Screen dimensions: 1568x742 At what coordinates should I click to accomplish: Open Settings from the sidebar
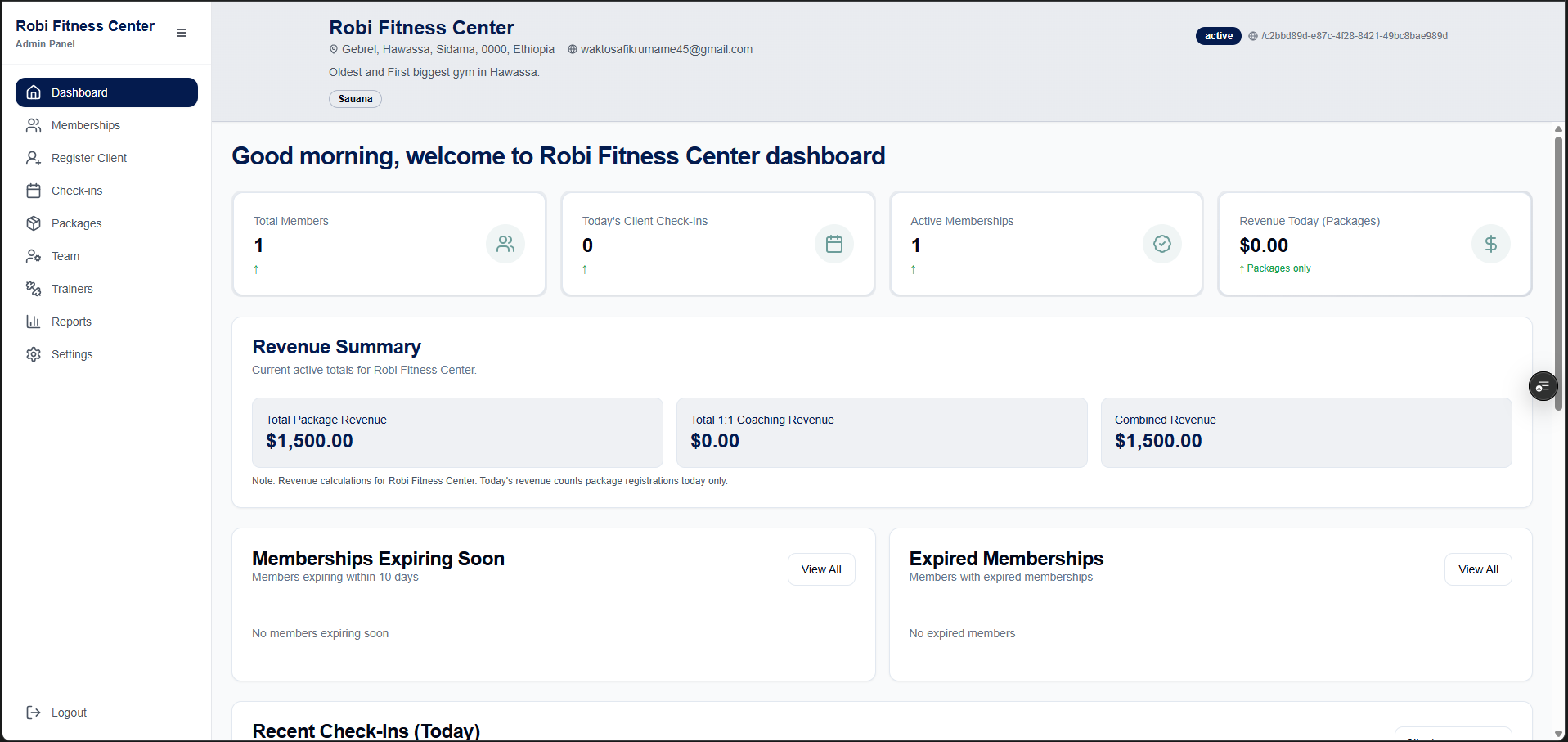pos(106,354)
